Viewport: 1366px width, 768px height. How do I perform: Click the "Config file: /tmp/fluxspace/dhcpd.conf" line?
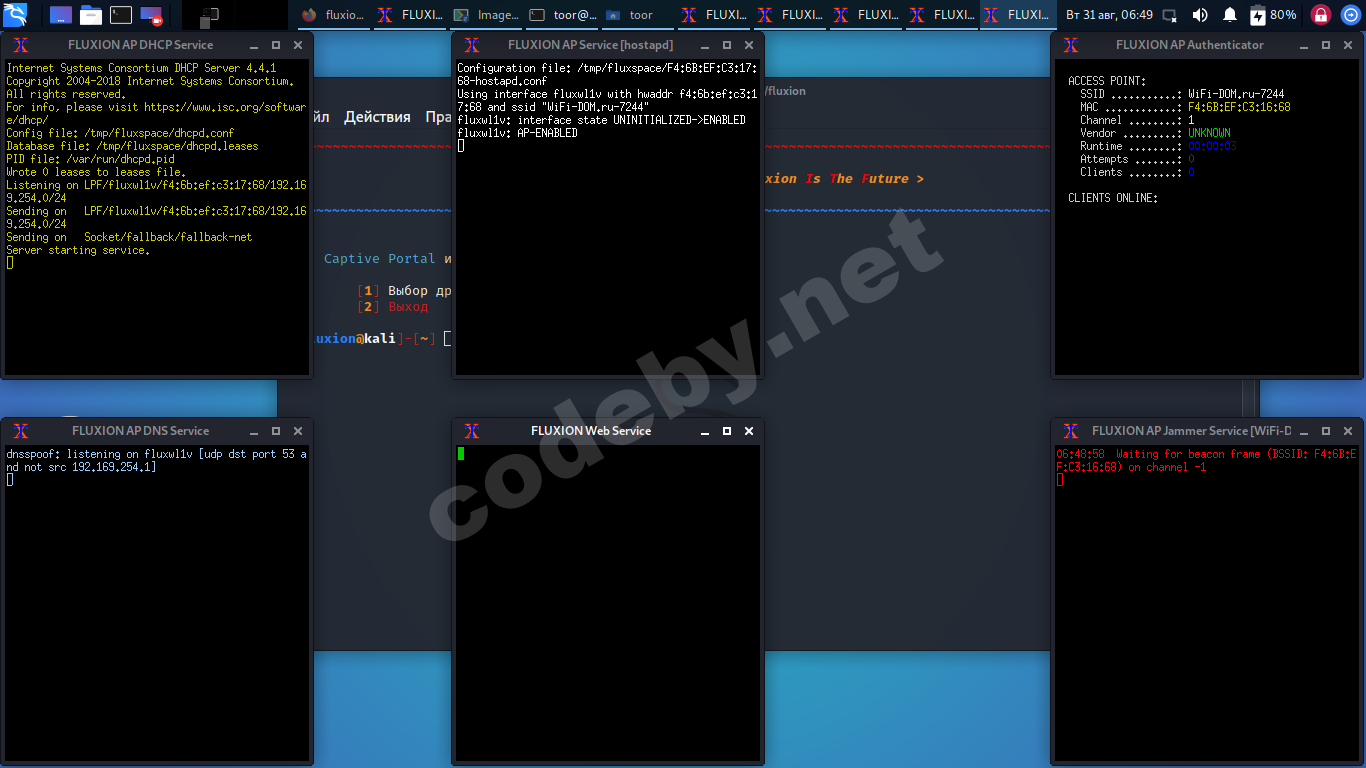click(120, 133)
